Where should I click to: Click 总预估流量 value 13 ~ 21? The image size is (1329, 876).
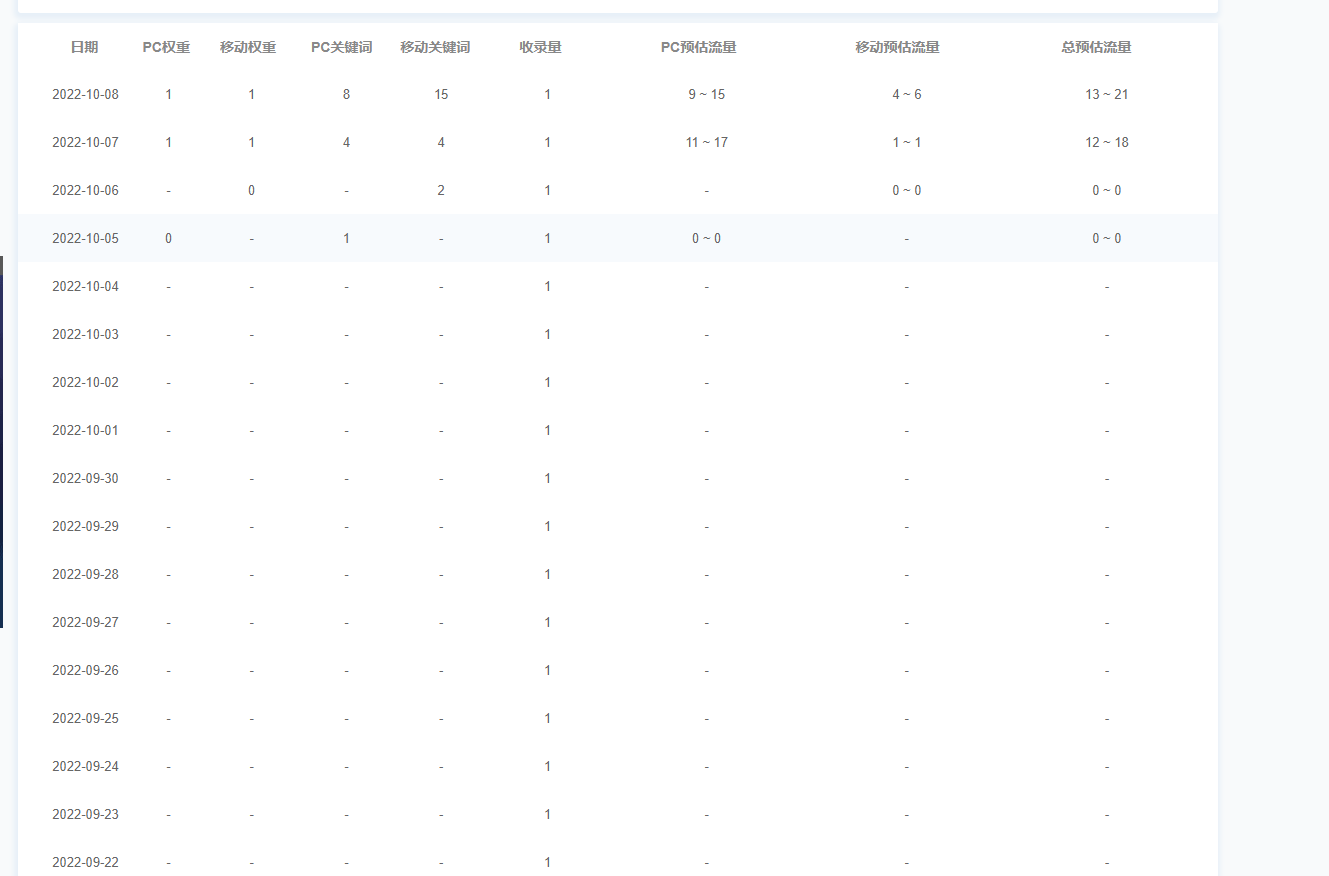(x=1107, y=94)
